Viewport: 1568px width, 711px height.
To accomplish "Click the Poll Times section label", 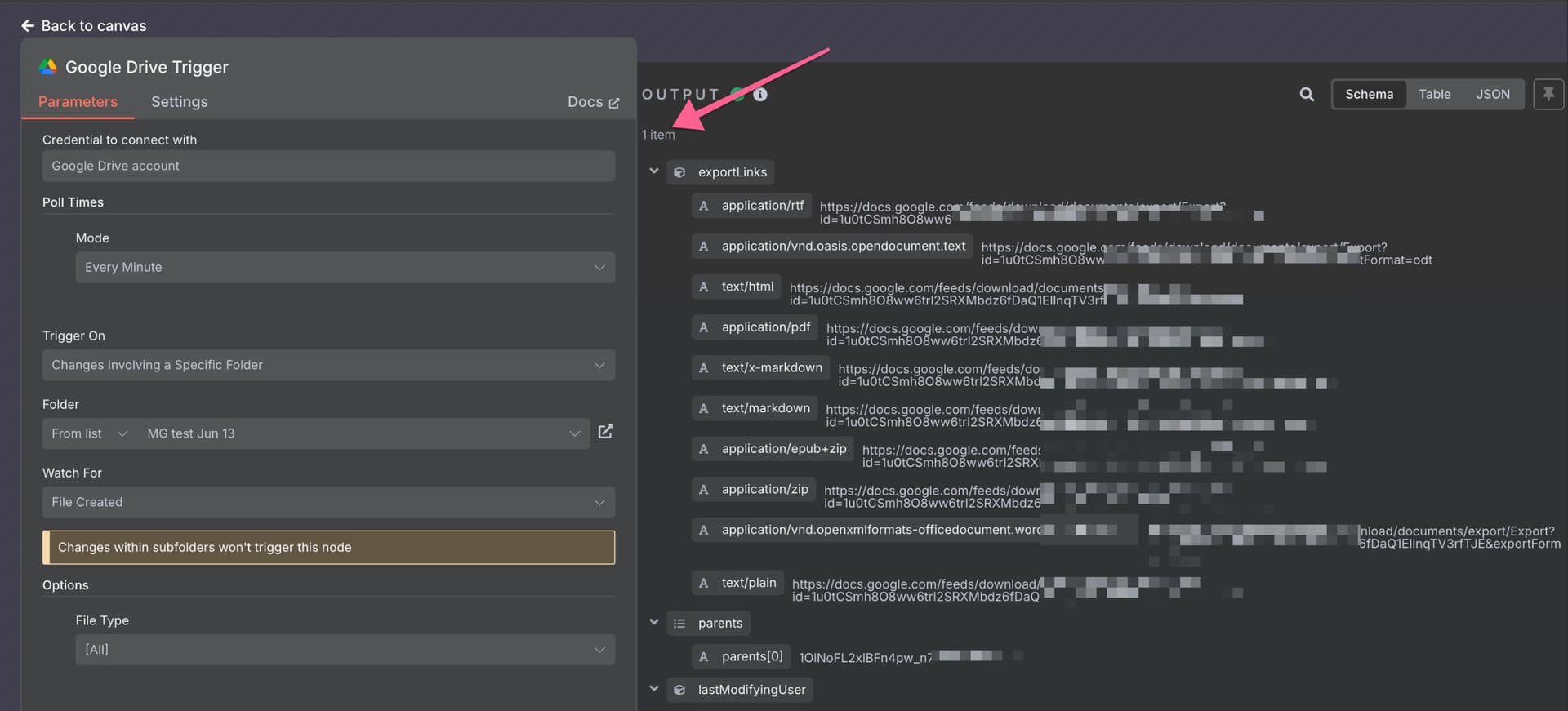I will pos(73,202).
